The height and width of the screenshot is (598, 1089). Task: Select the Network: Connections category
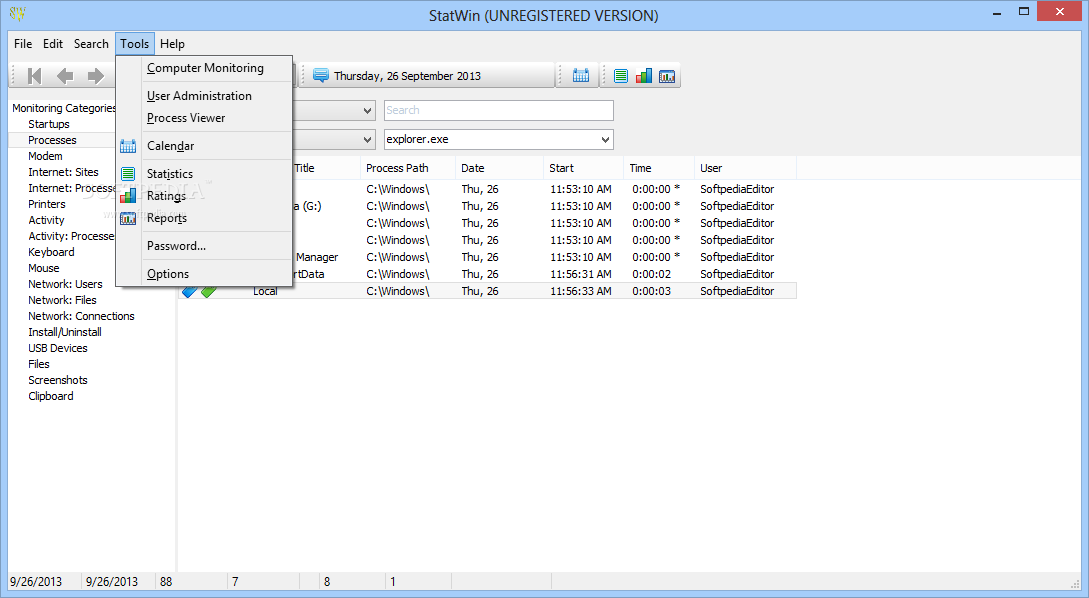coord(81,316)
